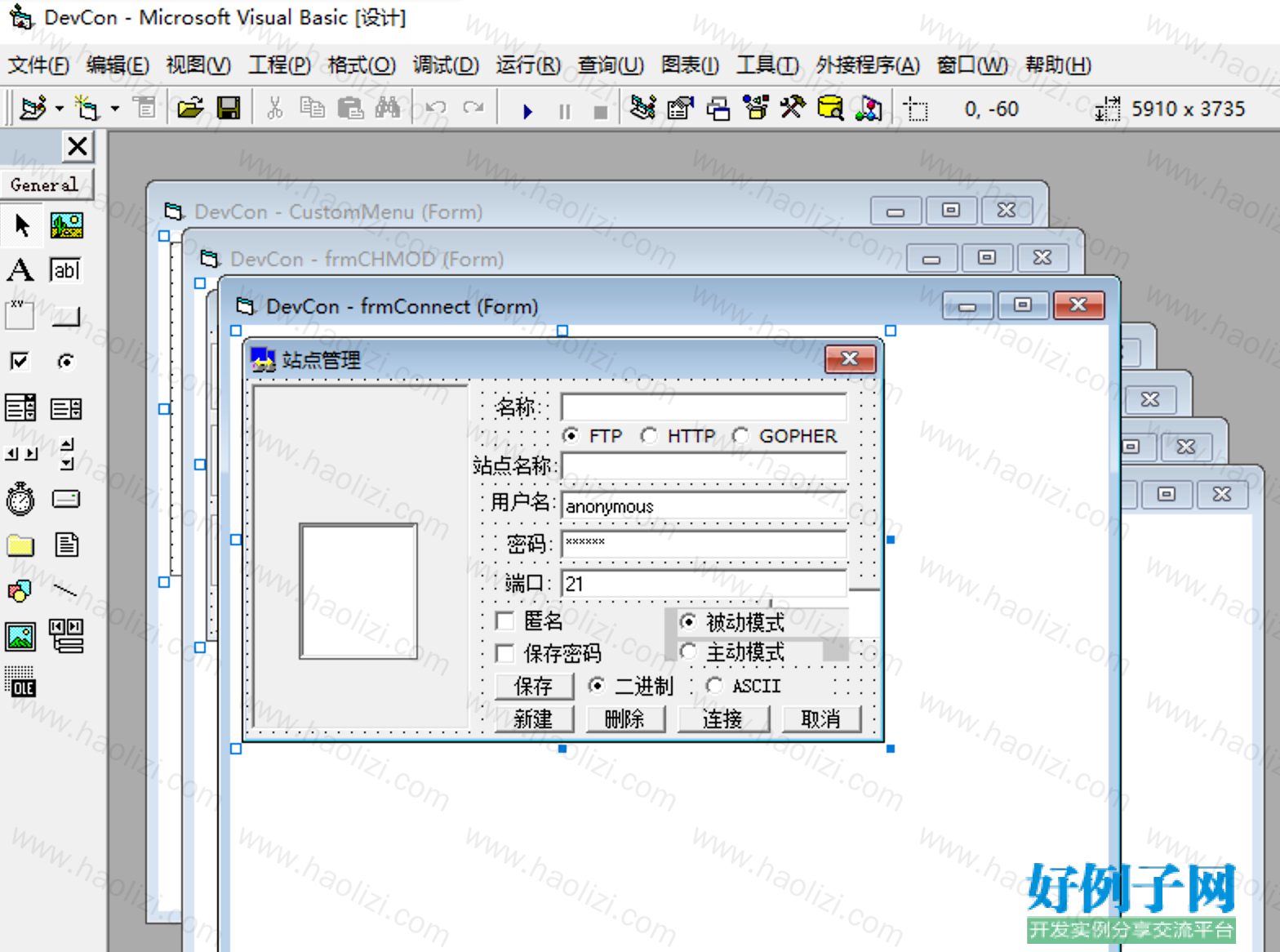Start the program with the Run arrow
Viewport: 1280px width, 952px height.
point(527,110)
